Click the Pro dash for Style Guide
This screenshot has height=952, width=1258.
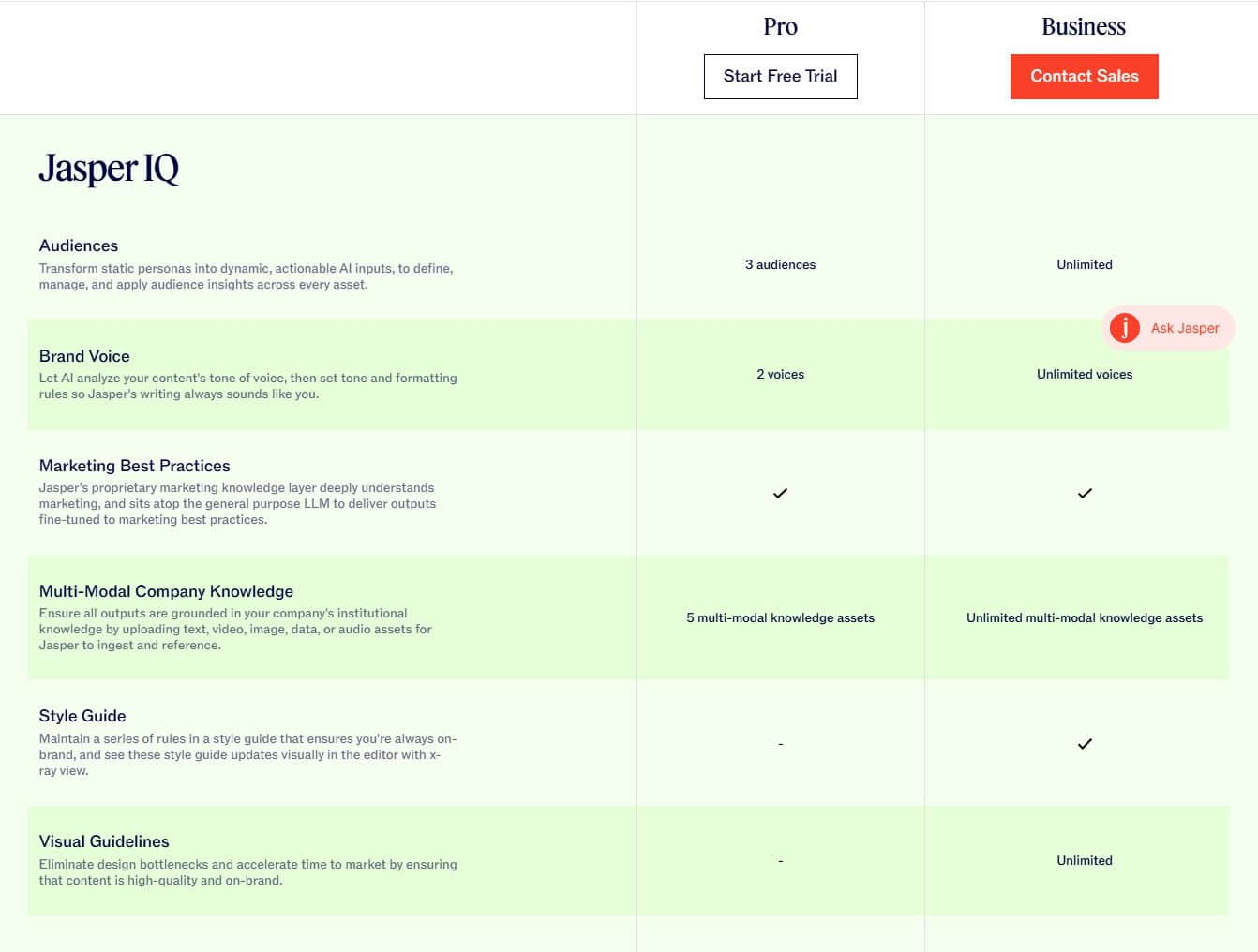[780, 744]
